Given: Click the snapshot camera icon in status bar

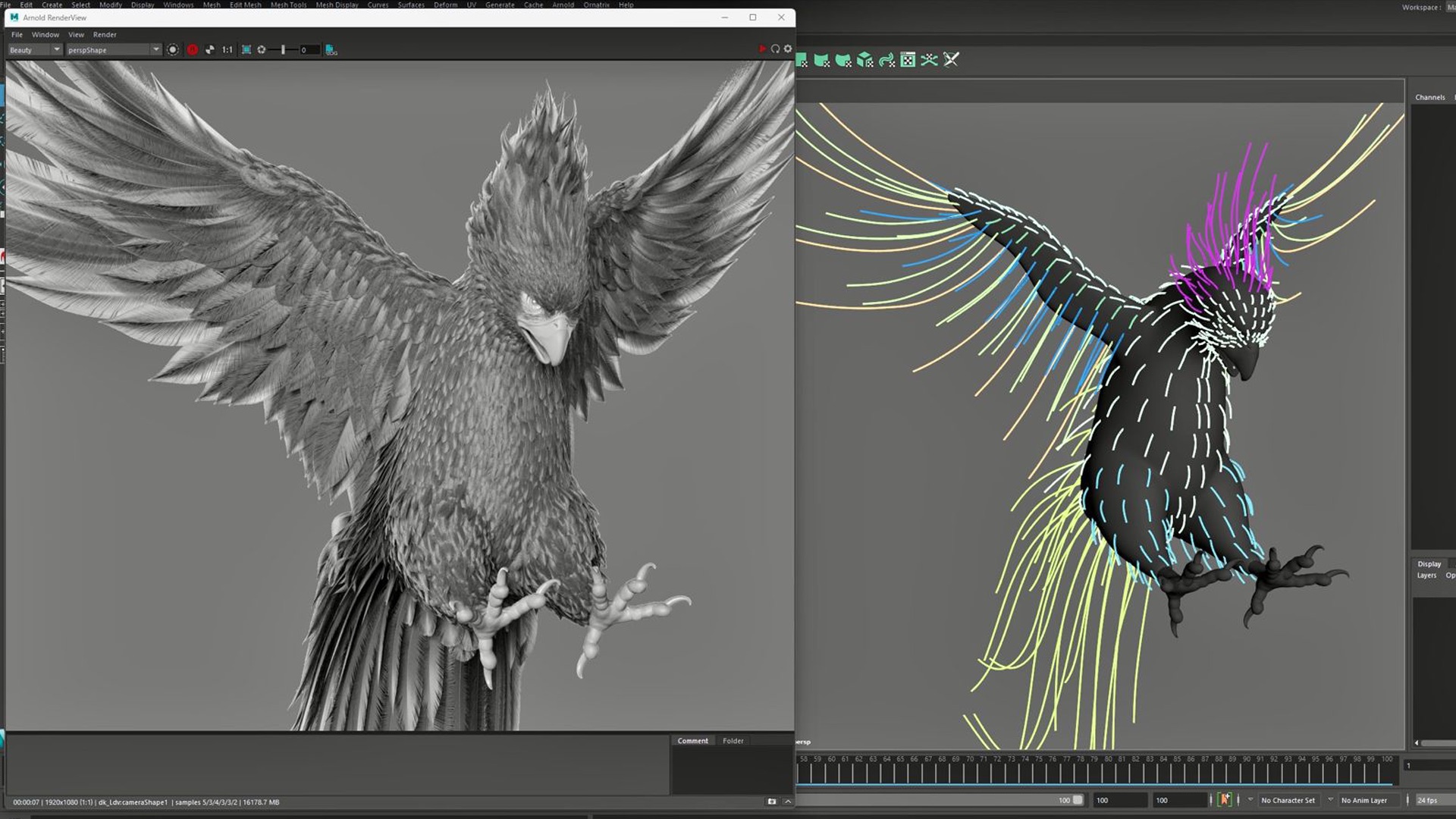Looking at the screenshot, I should pyautogui.click(x=772, y=802).
